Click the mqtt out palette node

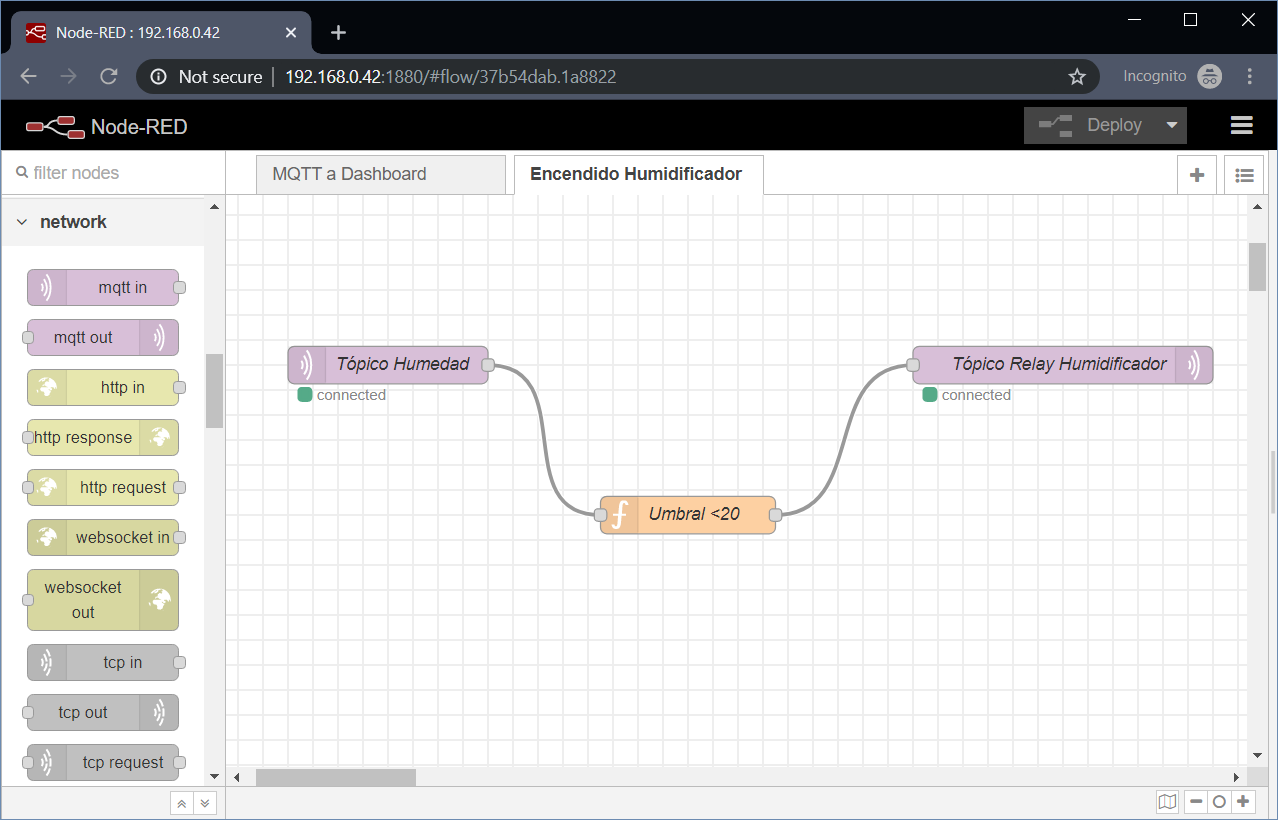tap(103, 337)
